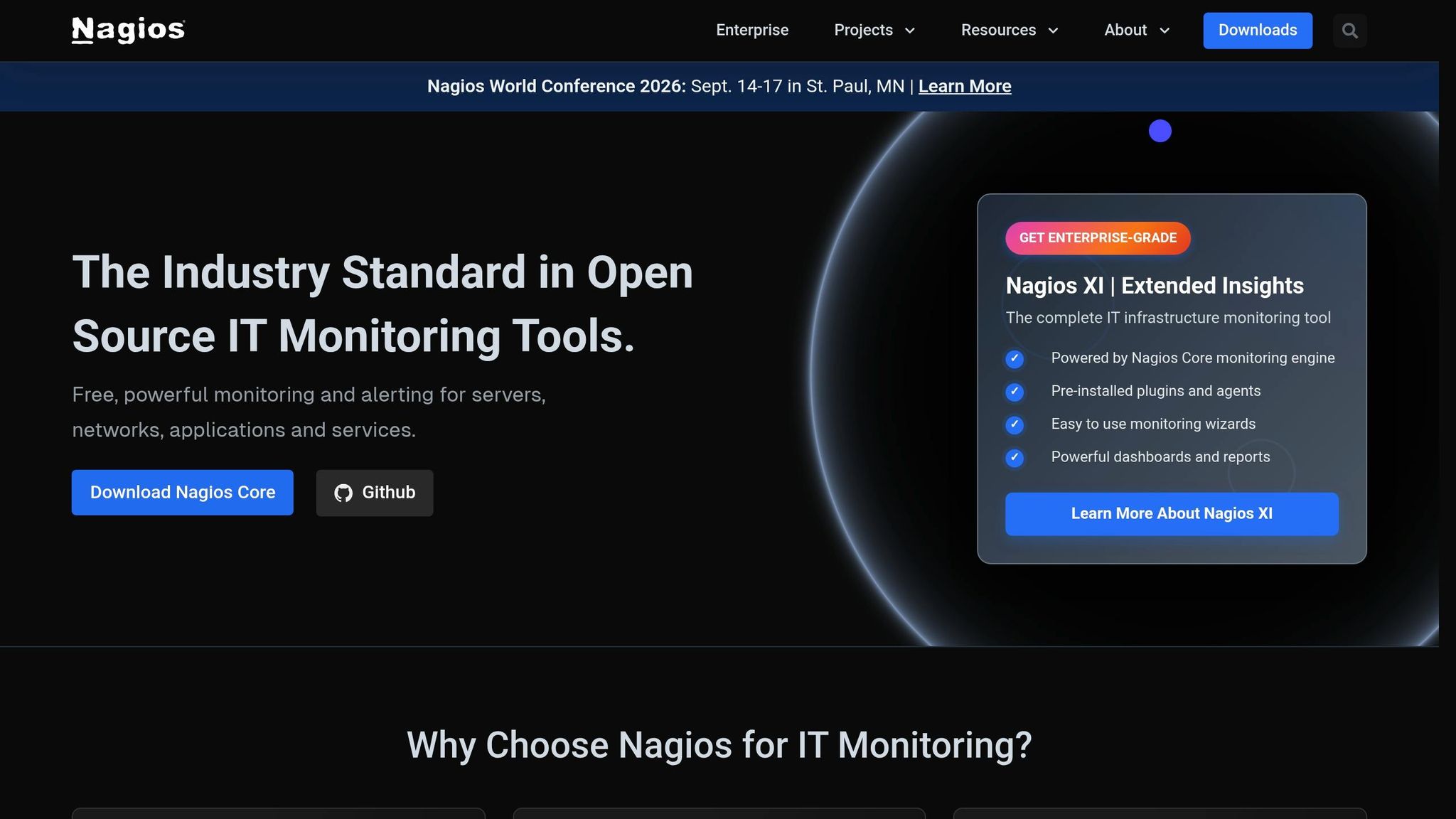1456x819 pixels.
Task: Open the Projects menu label
Action: 863,30
